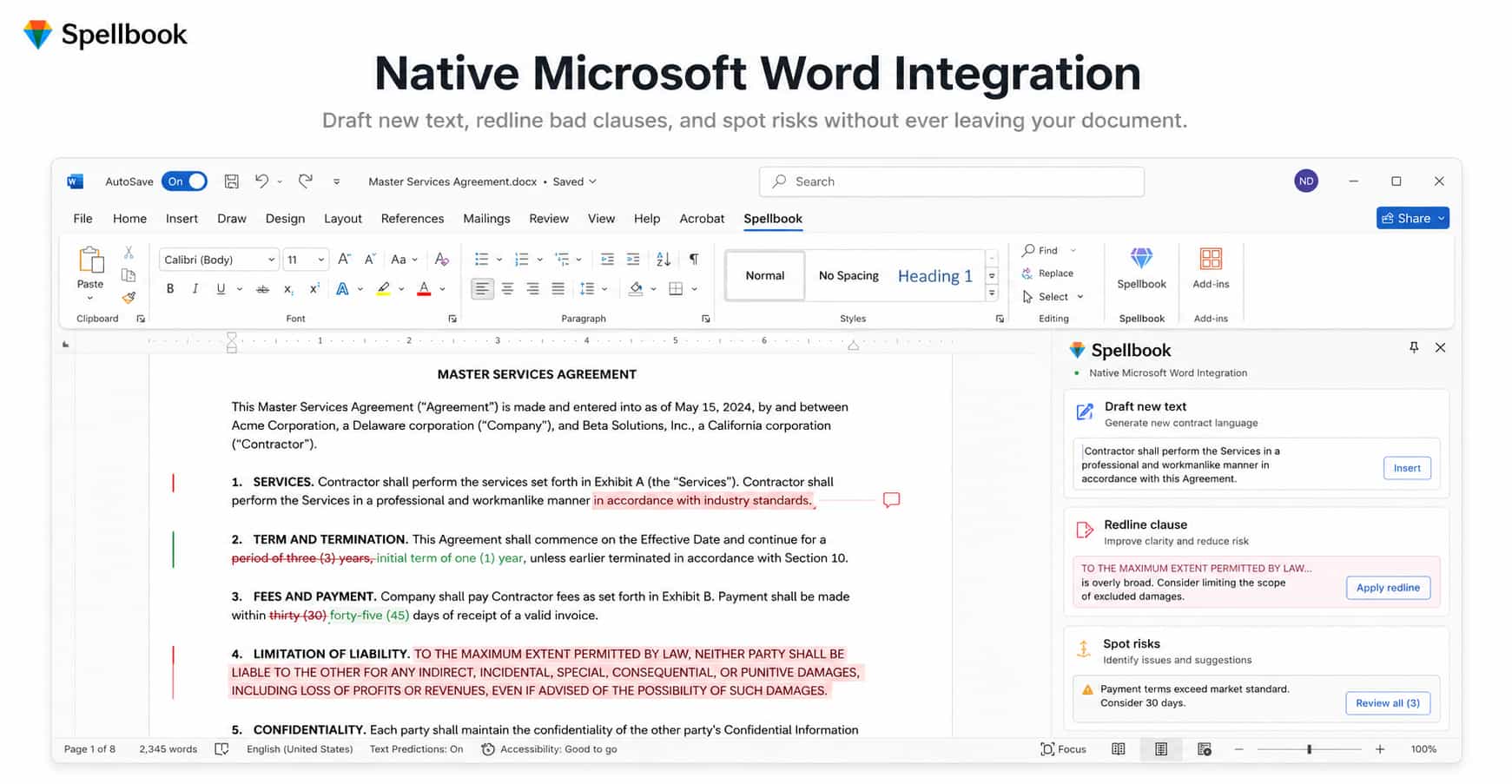Screen dimensions: 1512x784
Task: Expand the Styles gallery more arrow
Action: pyautogui.click(x=992, y=293)
